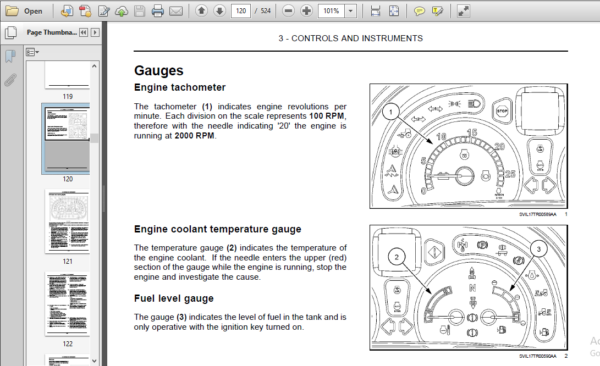Open the zoom level dropdown arrow
The image size is (600, 366).
point(351,11)
